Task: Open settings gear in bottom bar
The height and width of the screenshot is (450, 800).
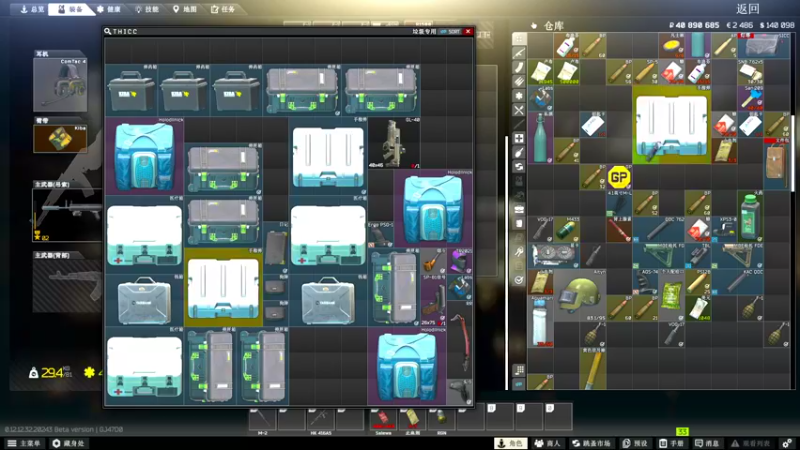Action: (x=787, y=443)
